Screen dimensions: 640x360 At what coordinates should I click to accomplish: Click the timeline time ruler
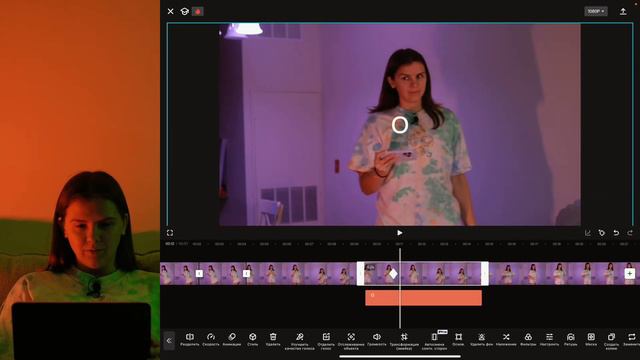pyautogui.click(x=400, y=244)
